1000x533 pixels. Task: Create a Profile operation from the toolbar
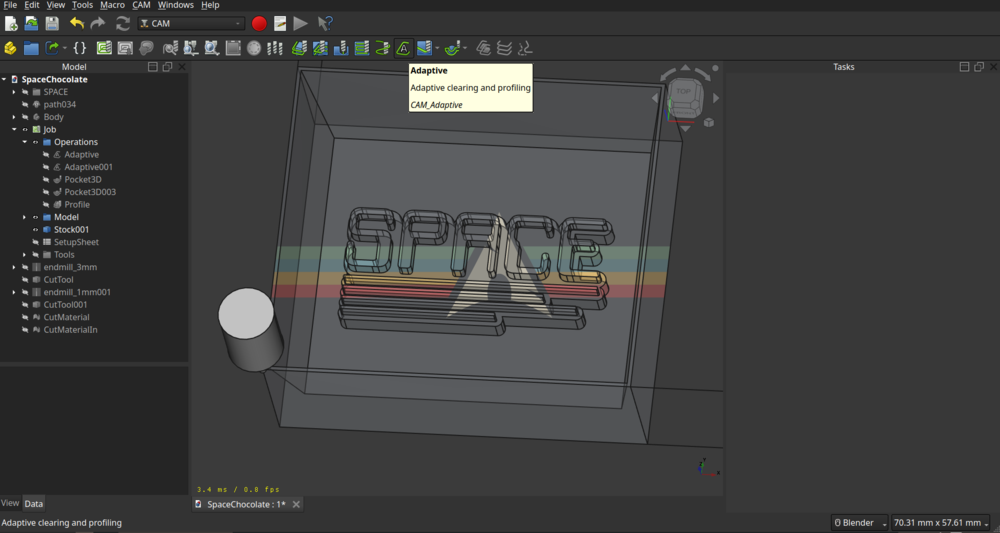[299, 48]
